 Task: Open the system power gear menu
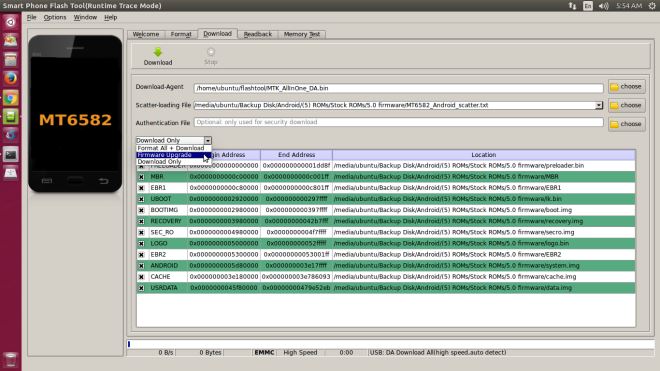click(x=652, y=6)
